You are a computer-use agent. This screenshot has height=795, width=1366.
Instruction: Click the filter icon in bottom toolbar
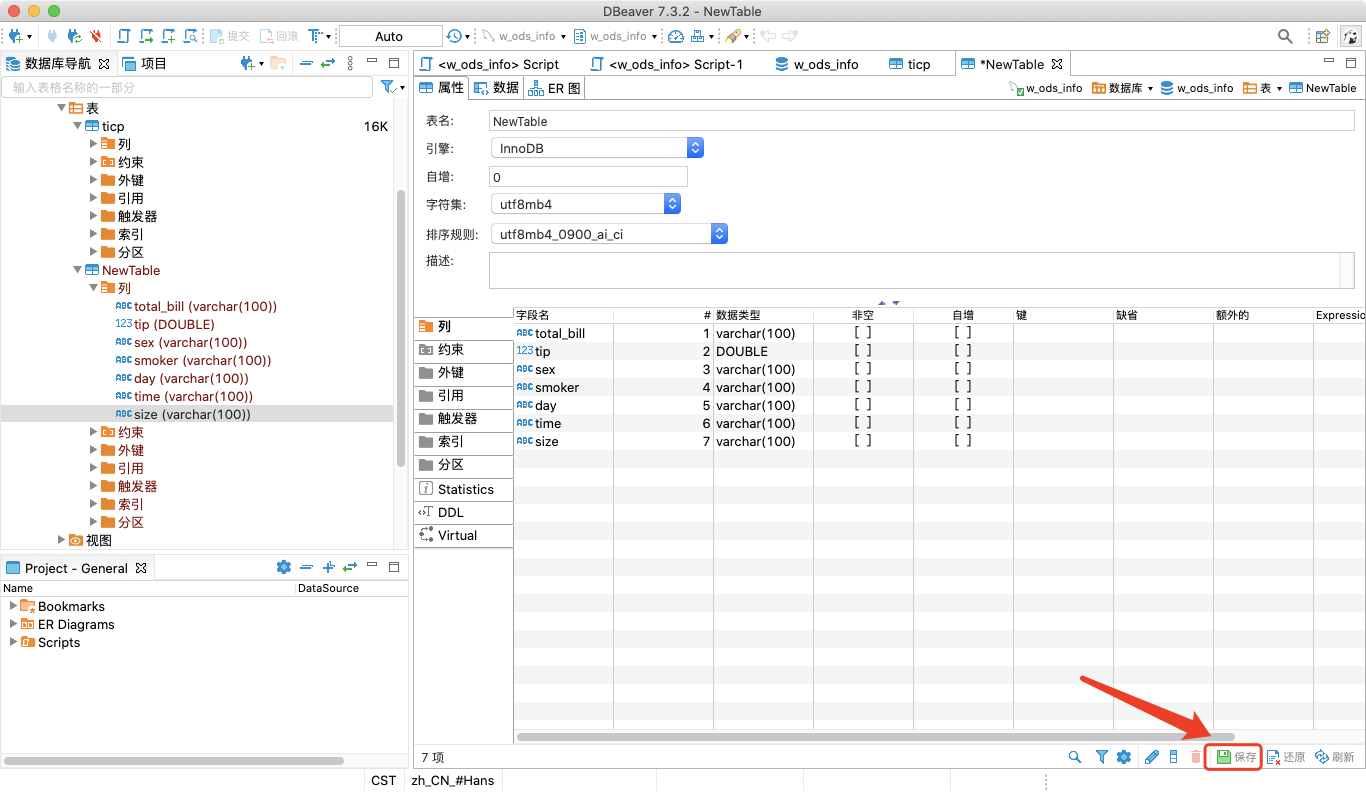coord(1101,757)
